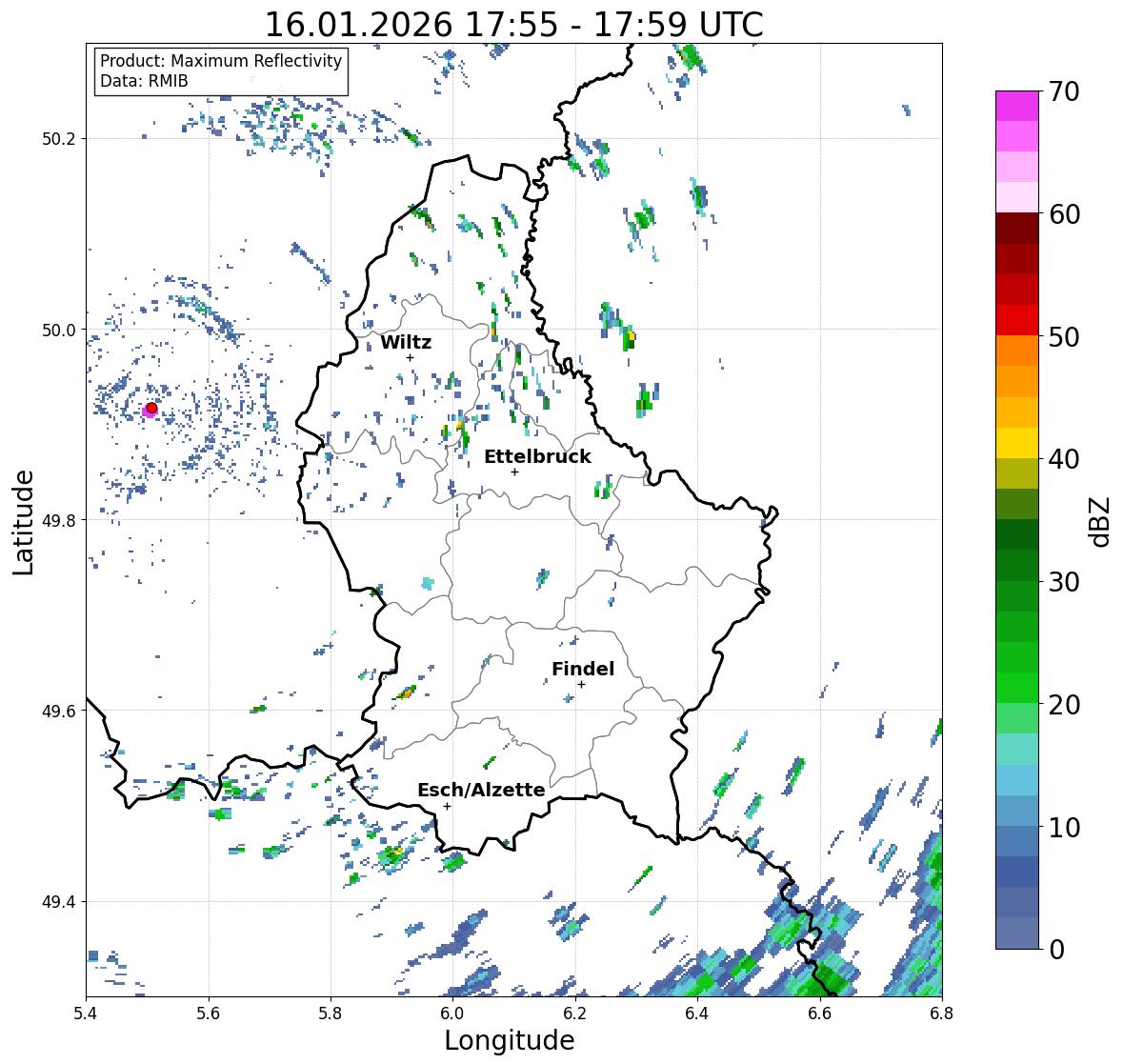
Task: Click the 20 value on colorbar
Action: click(1064, 705)
